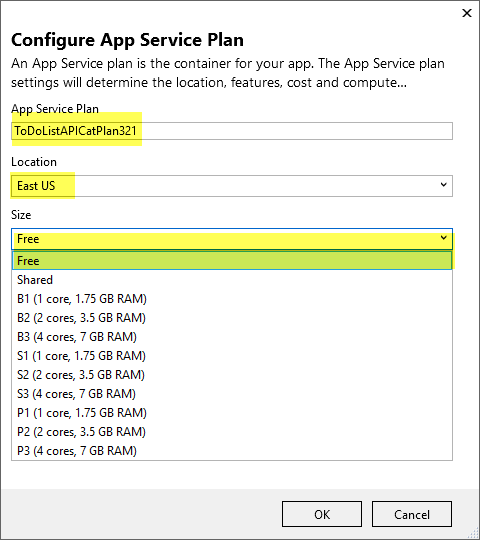
Task: Open the Location dropdown showing East US
Action: pyautogui.click(x=232, y=186)
